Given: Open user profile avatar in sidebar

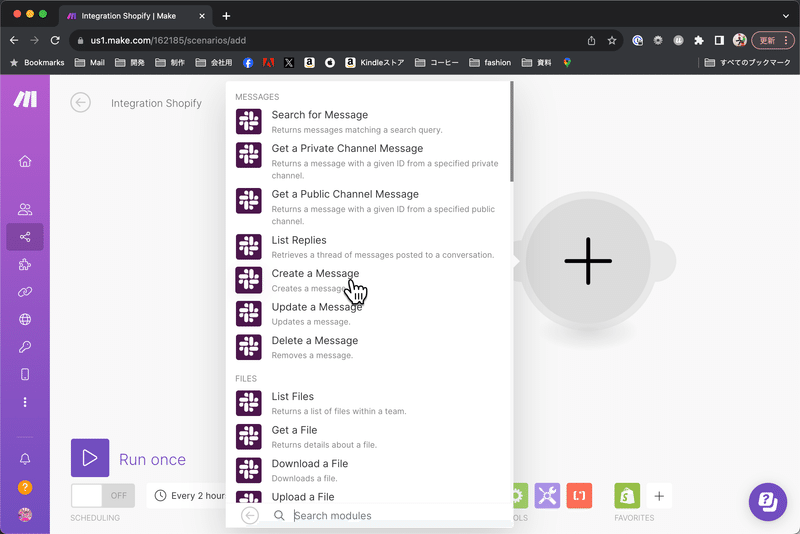Looking at the screenshot, I should point(25,515).
